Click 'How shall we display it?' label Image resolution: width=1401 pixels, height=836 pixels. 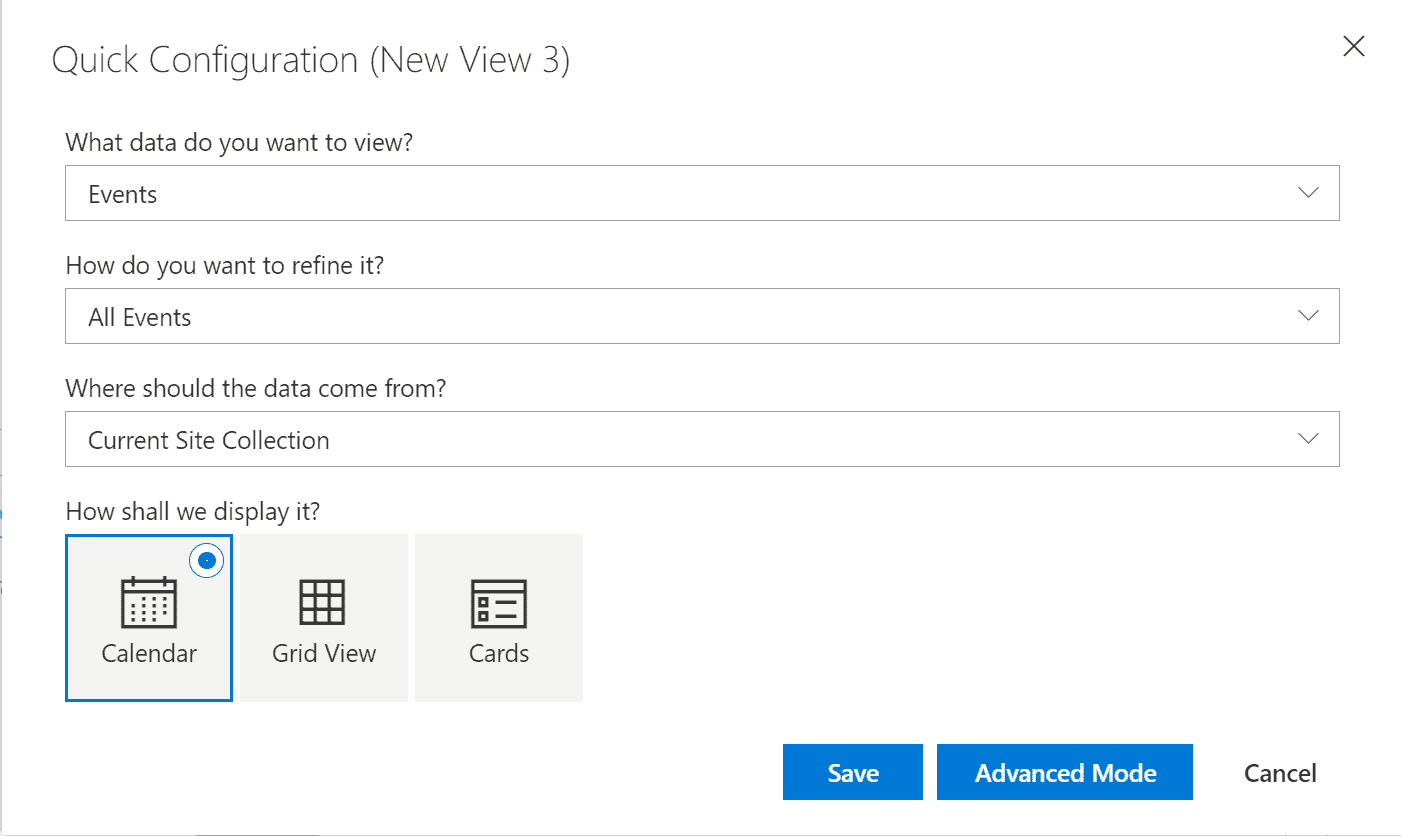point(193,511)
